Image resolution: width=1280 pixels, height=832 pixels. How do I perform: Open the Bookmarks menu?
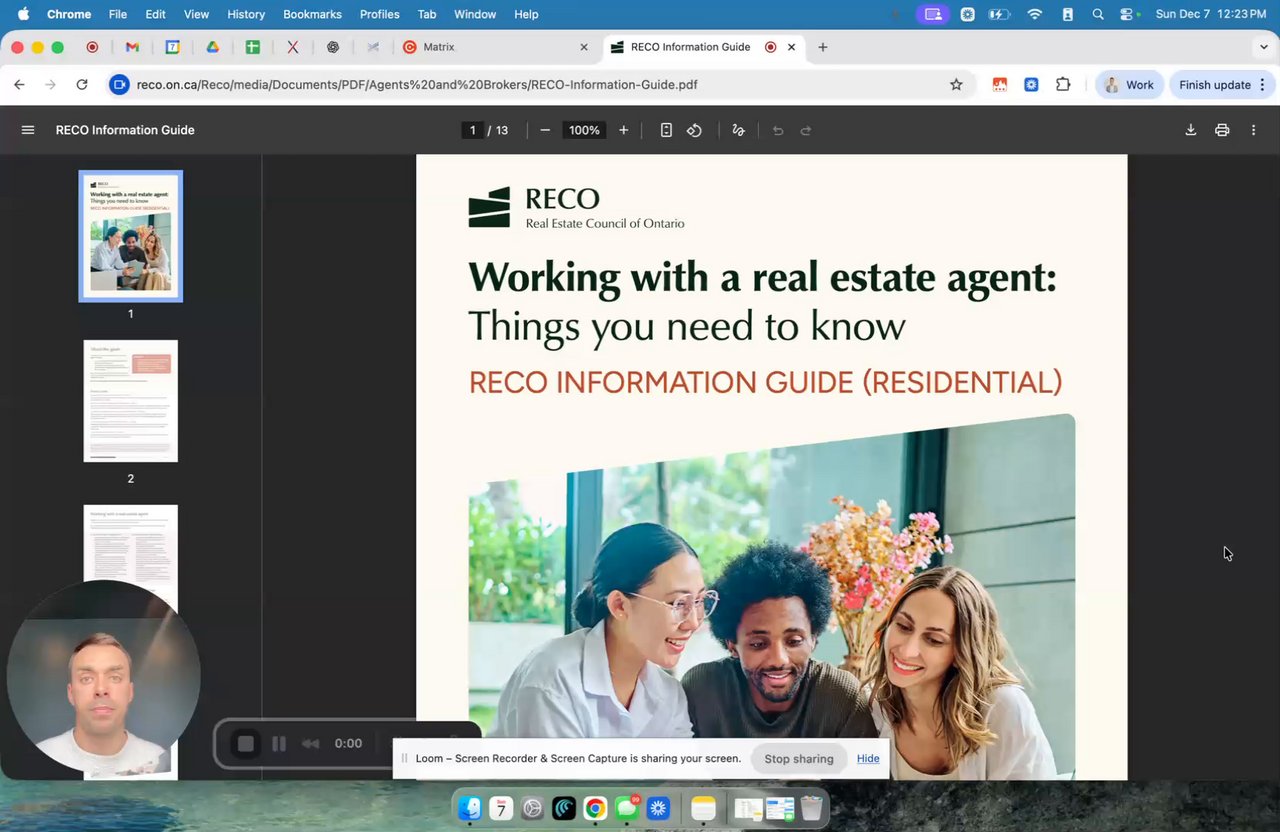tap(312, 14)
